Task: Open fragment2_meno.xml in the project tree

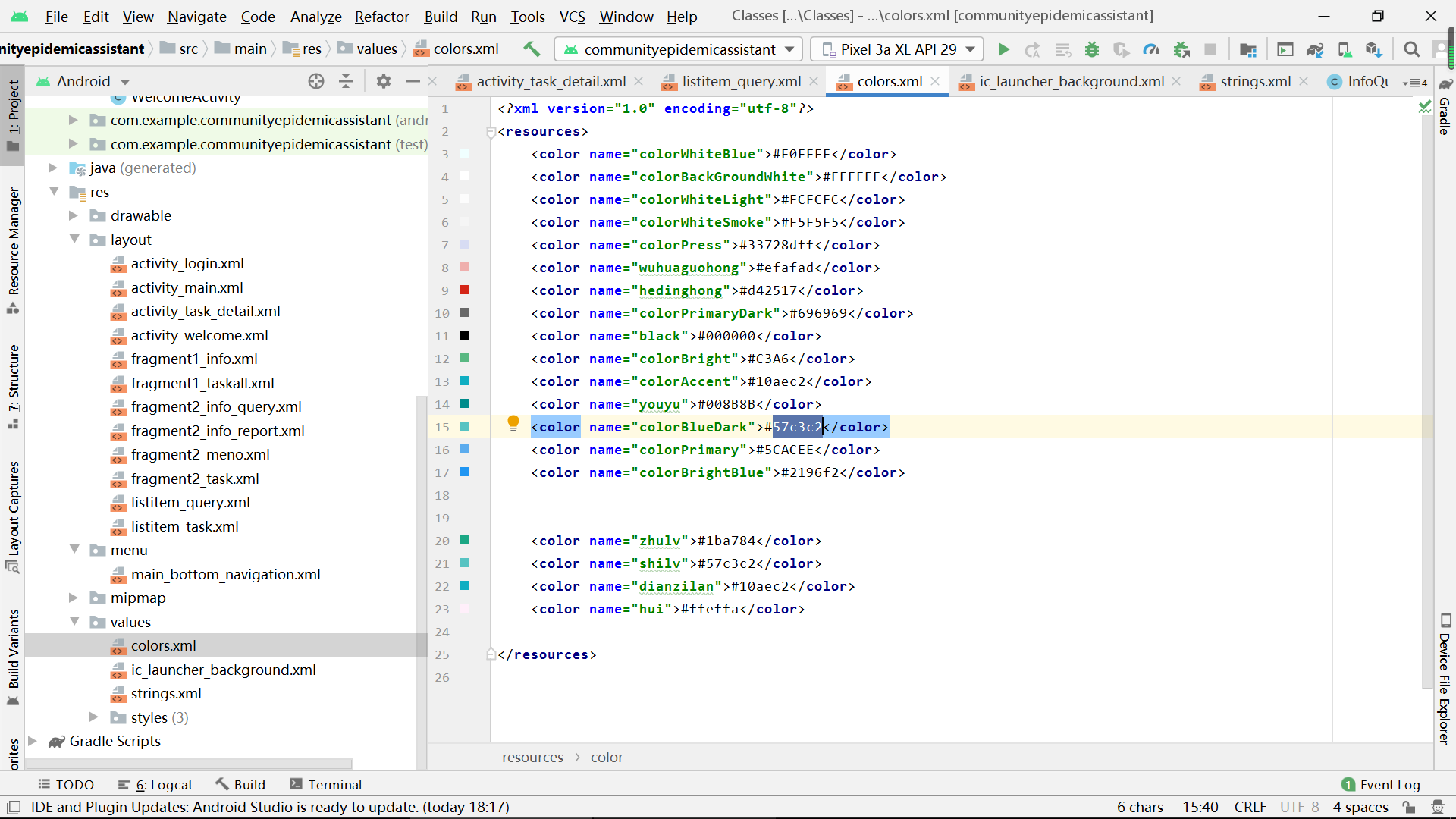Action: click(x=199, y=454)
